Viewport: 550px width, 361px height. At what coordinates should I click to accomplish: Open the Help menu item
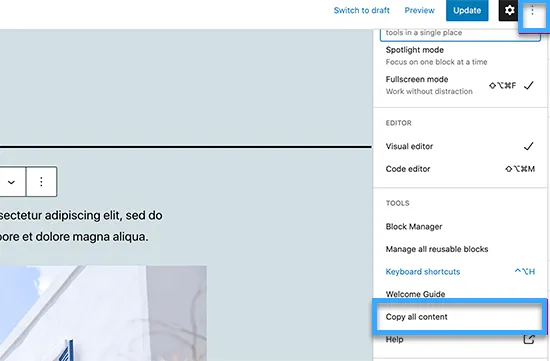[460, 339]
